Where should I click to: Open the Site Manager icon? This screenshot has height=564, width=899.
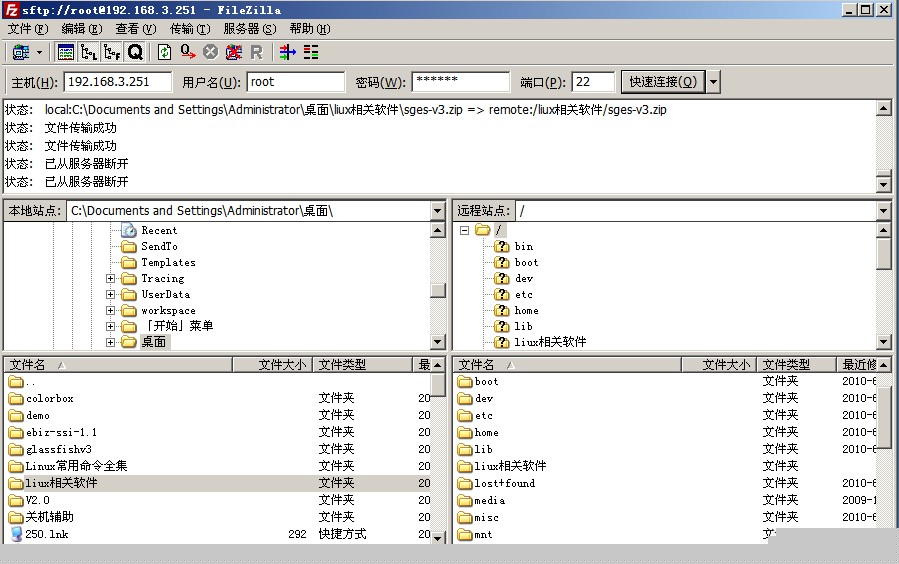click(21, 53)
